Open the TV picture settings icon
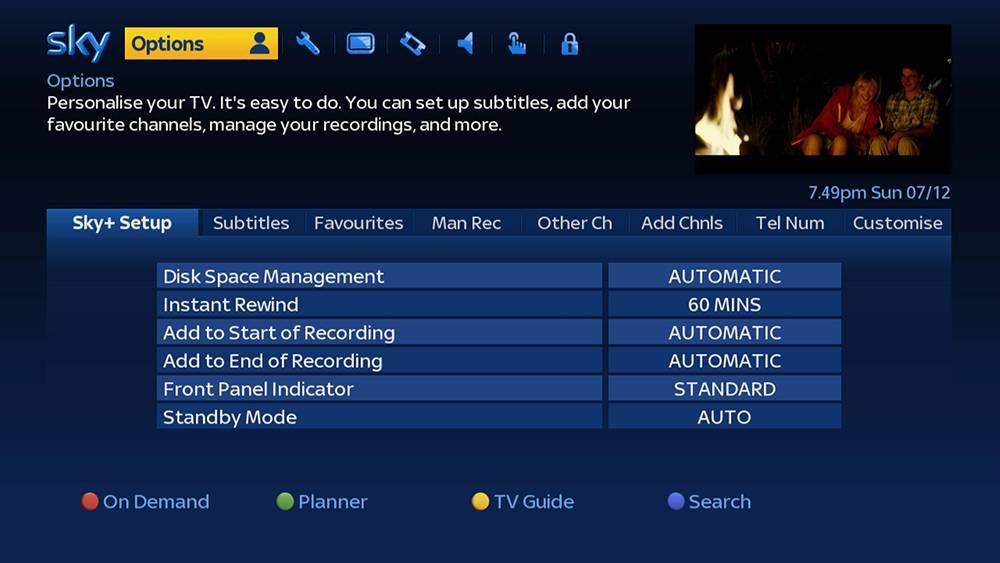This screenshot has height=563, width=1000. pyautogui.click(x=360, y=44)
